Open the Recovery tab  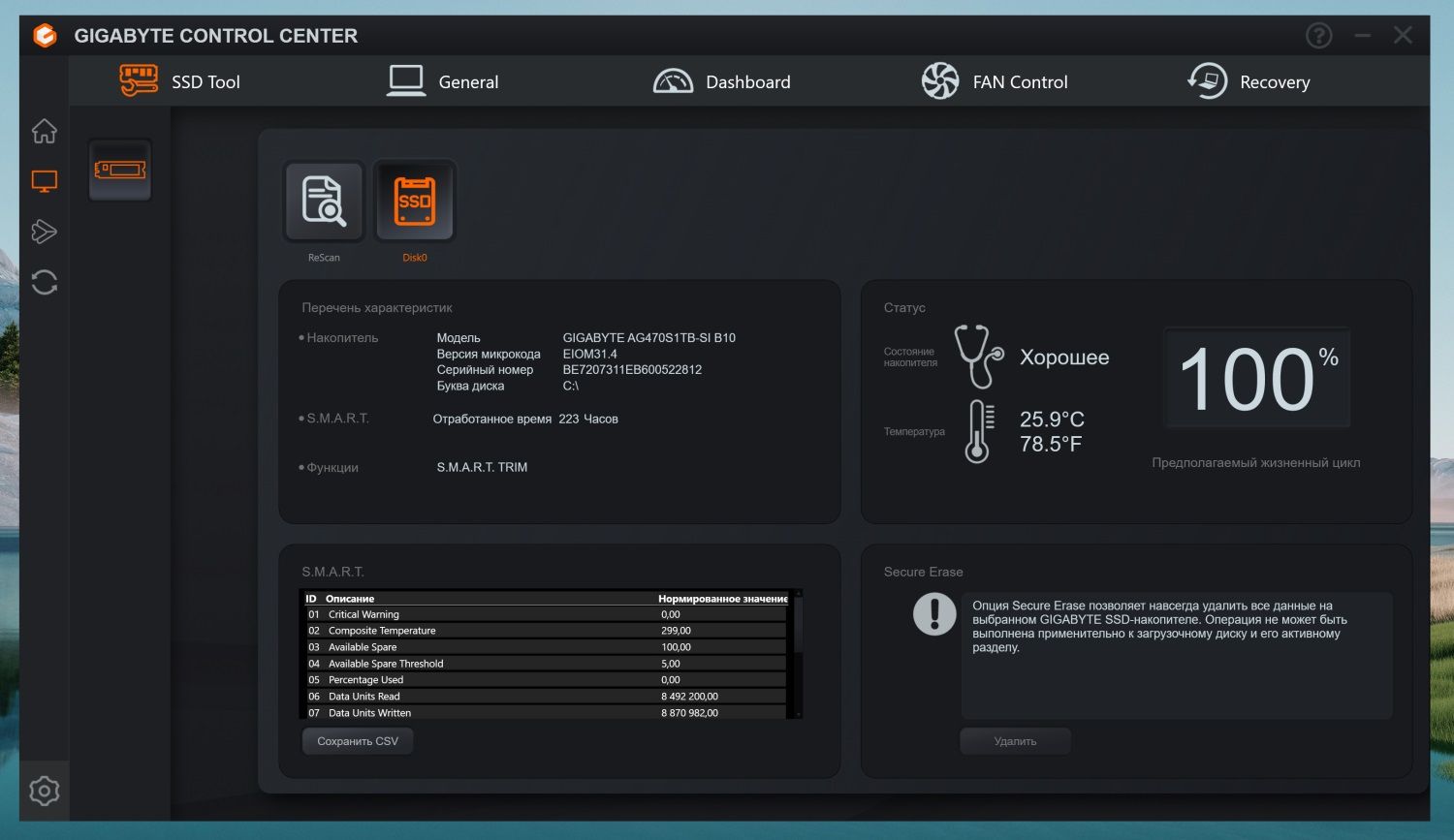(x=1249, y=81)
